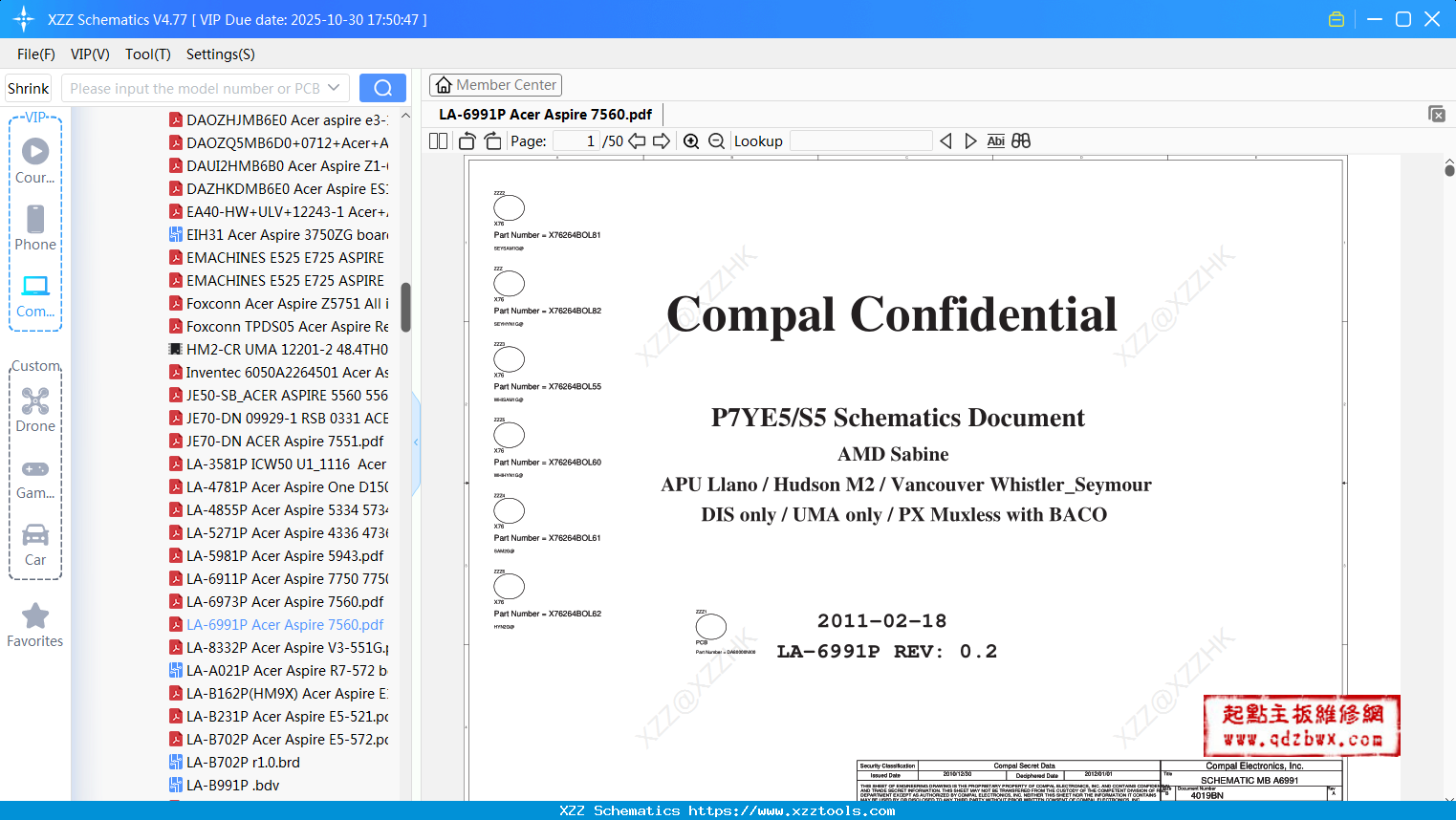The height and width of the screenshot is (820, 1456).
Task: Jump to the previous lookup result
Action: click(945, 141)
